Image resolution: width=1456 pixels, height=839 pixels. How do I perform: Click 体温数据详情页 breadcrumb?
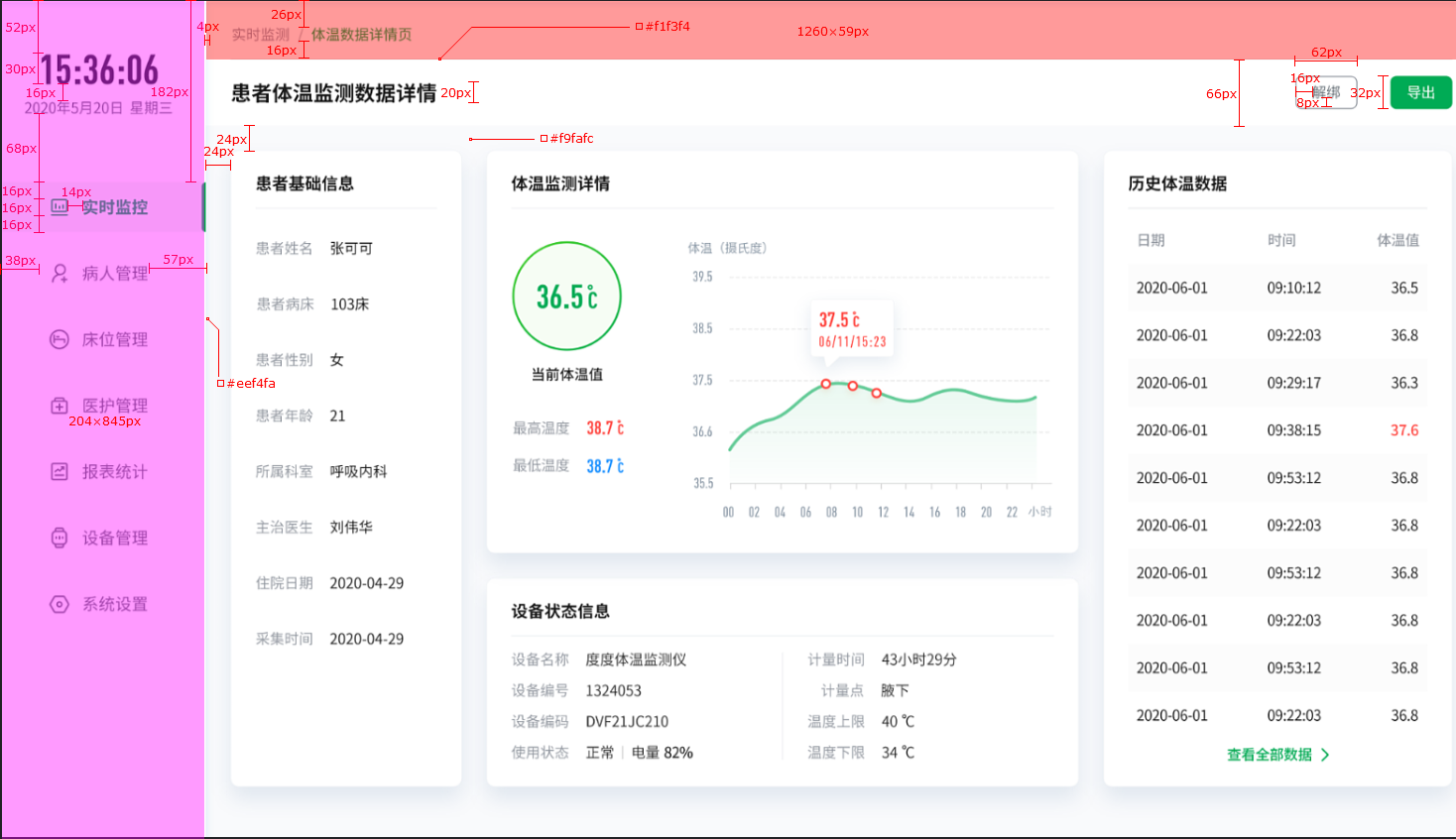[x=361, y=35]
